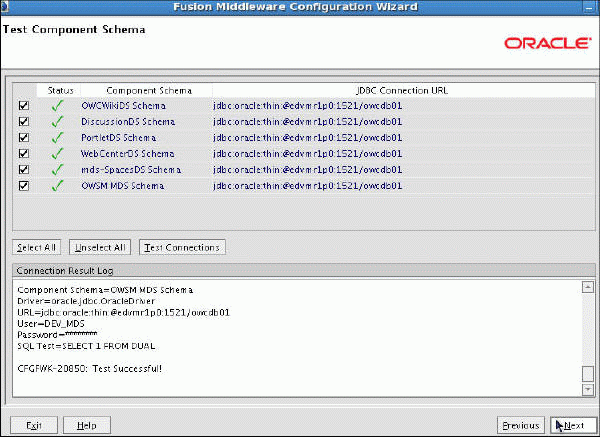600x437 pixels.
Task: Click the Component Schema column header
Action: (x=148, y=91)
